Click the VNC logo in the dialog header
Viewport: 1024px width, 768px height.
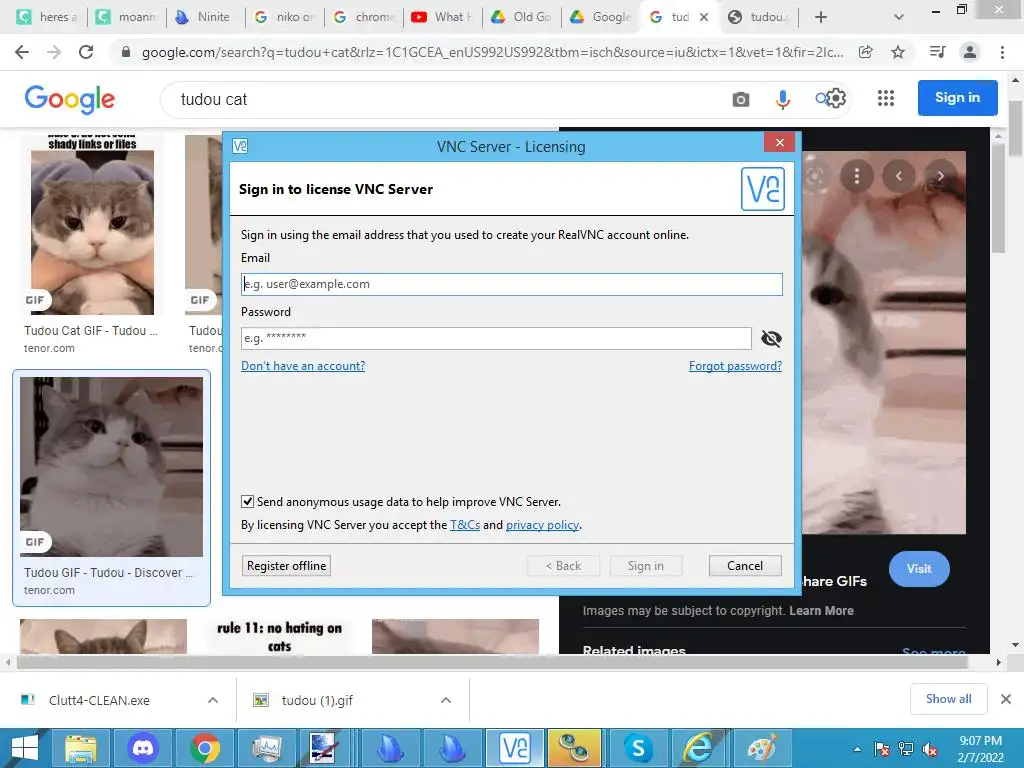point(763,189)
